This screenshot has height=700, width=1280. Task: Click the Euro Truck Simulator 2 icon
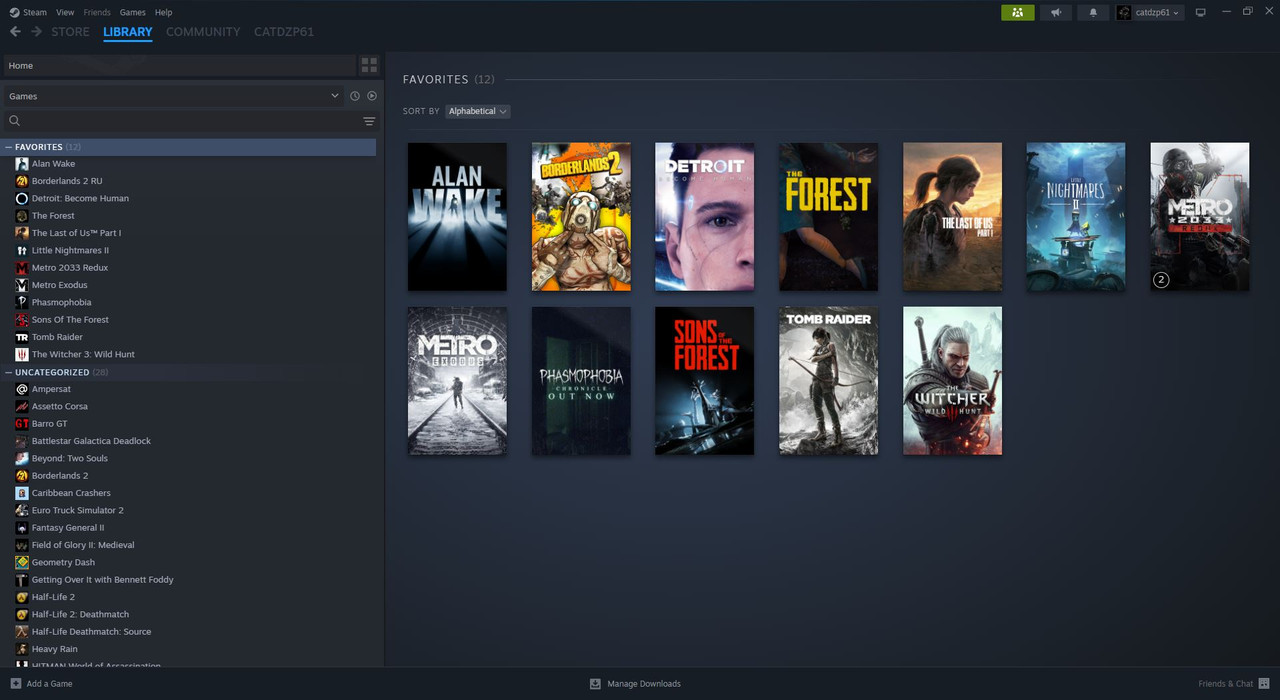point(22,510)
